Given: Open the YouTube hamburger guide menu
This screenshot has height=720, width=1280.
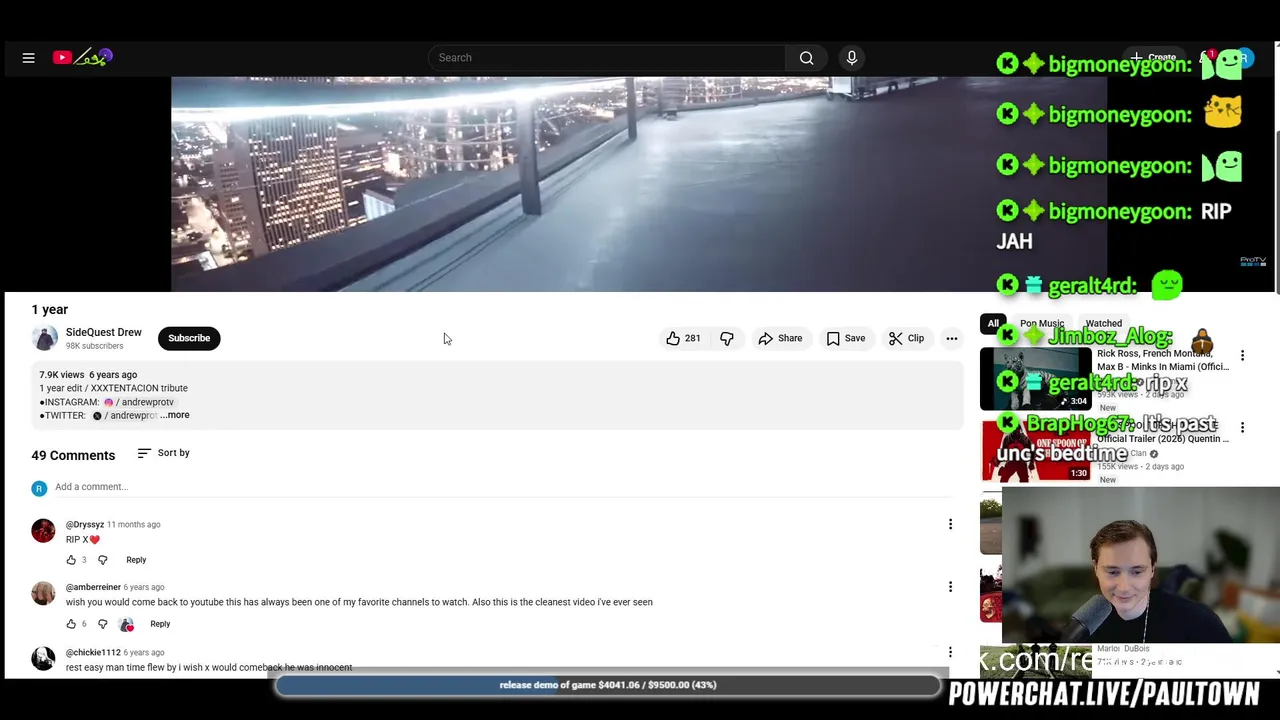Looking at the screenshot, I should pyautogui.click(x=29, y=58).
